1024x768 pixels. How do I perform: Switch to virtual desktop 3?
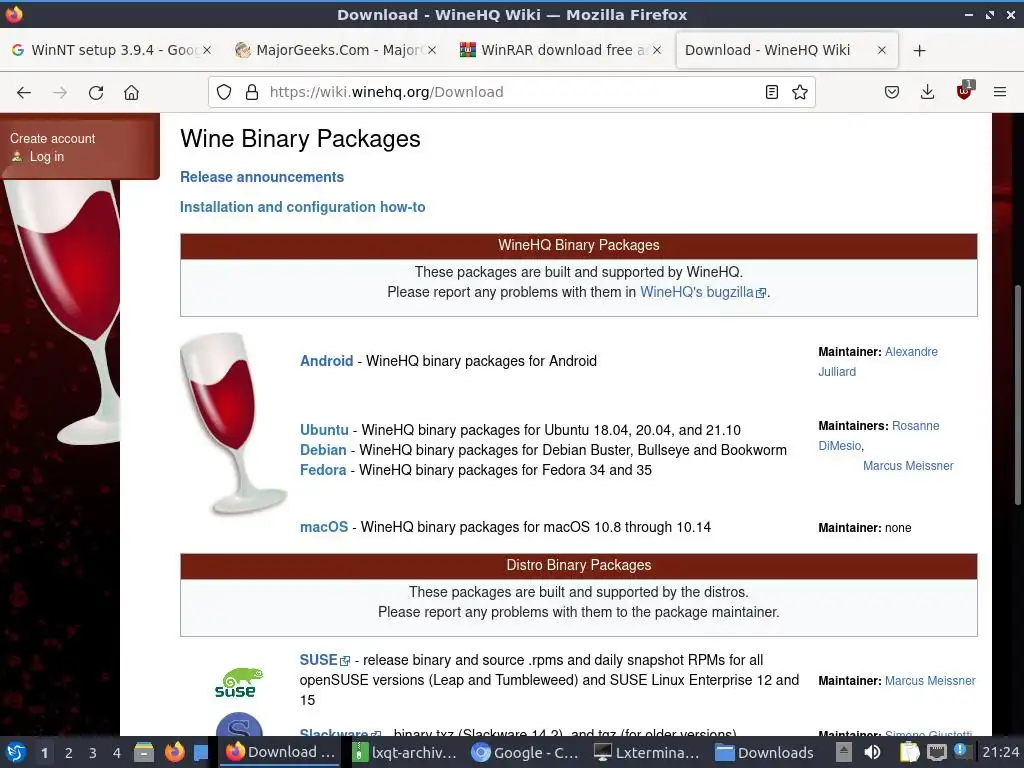(93, 753)
